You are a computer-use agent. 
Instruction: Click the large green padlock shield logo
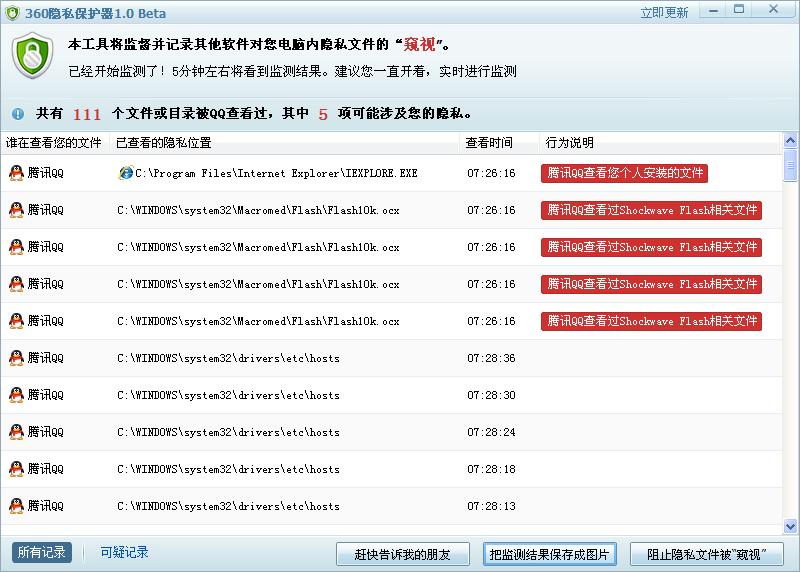33,55
